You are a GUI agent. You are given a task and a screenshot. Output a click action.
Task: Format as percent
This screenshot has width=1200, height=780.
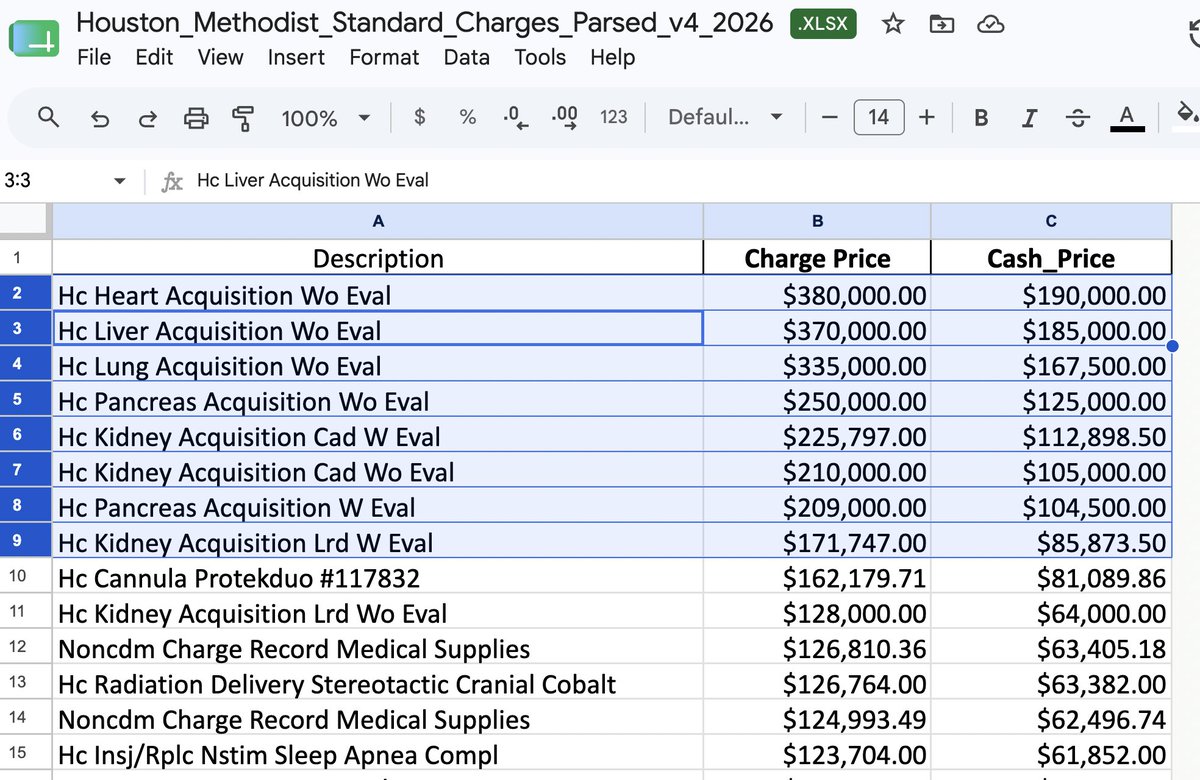click(x=467, y=117)
